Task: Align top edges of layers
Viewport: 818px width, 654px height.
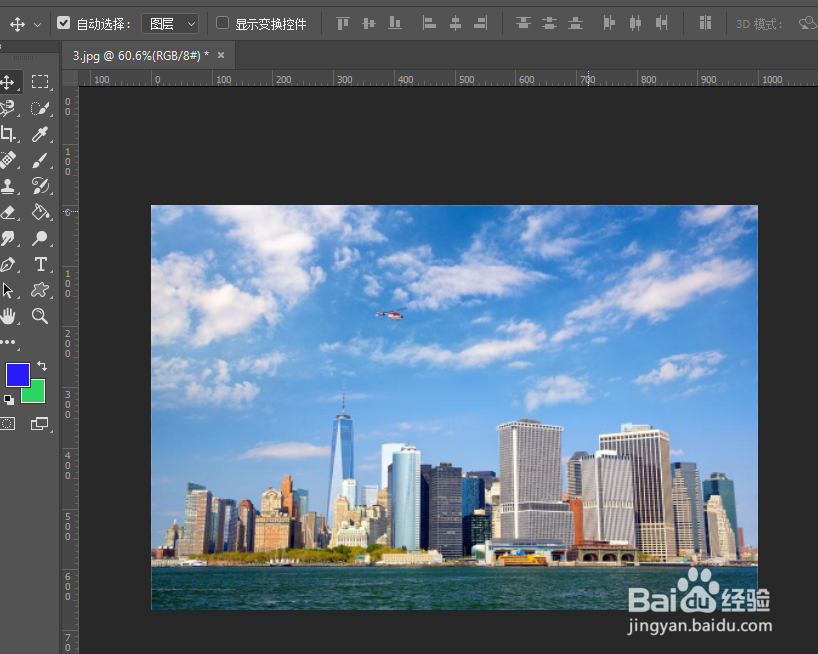Action: point(343,23)
